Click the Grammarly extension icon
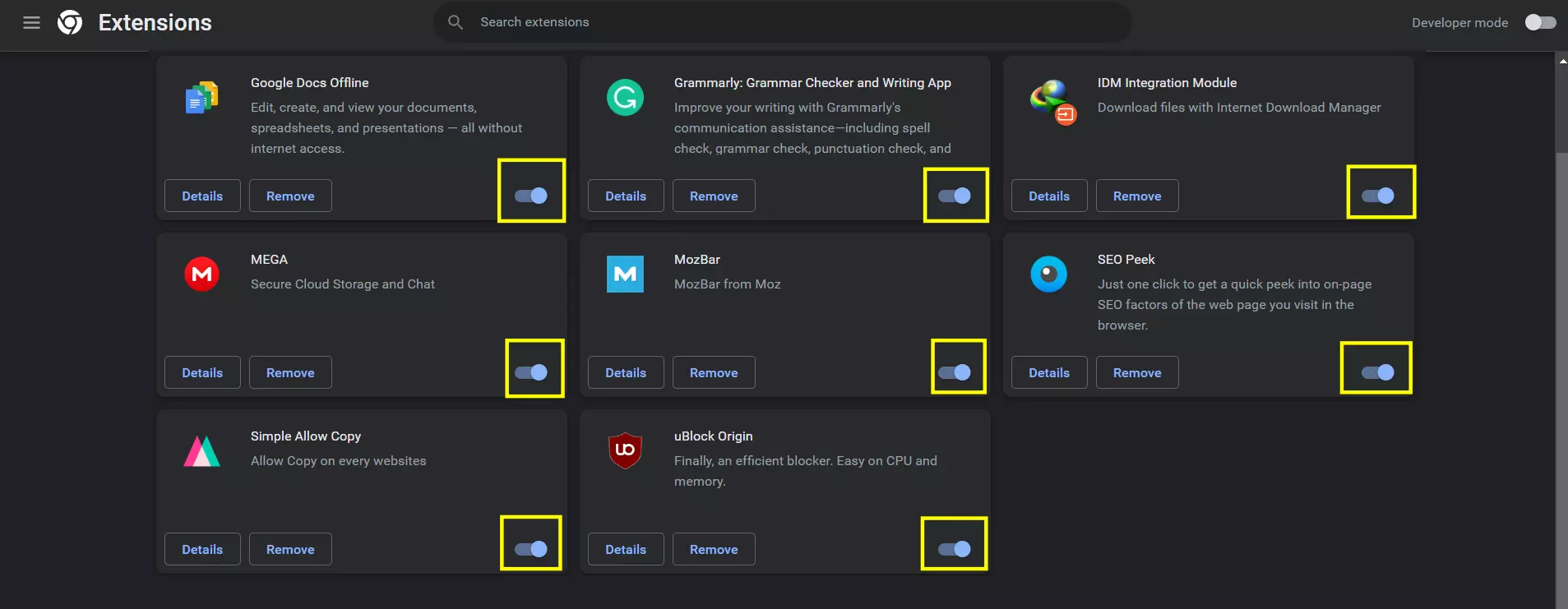This screenshot has height=609, width=1568. [625, 98]
